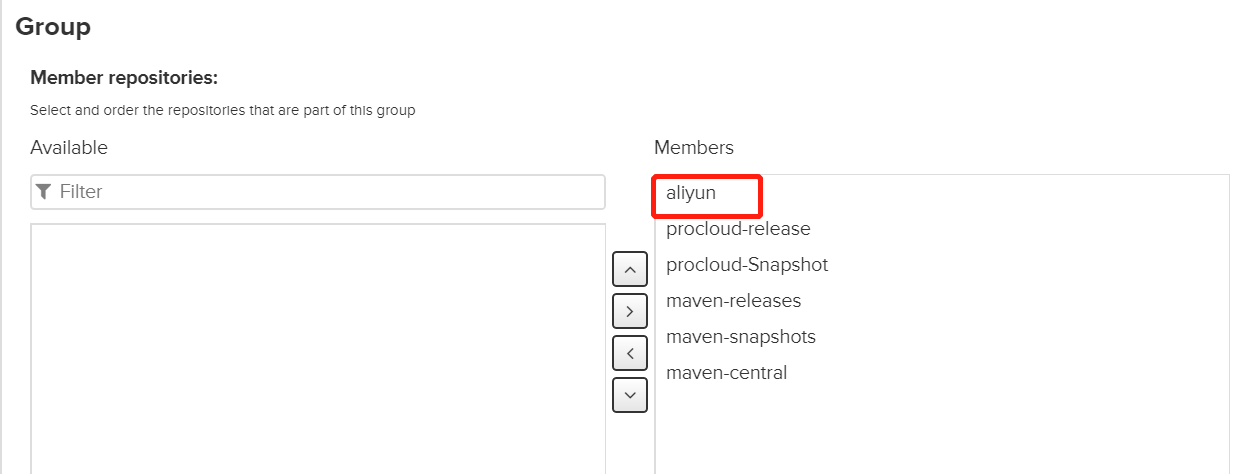Screen dimensions: 1252x474
Task: Select maven-releases member
Action: click(x=733, y=301)
